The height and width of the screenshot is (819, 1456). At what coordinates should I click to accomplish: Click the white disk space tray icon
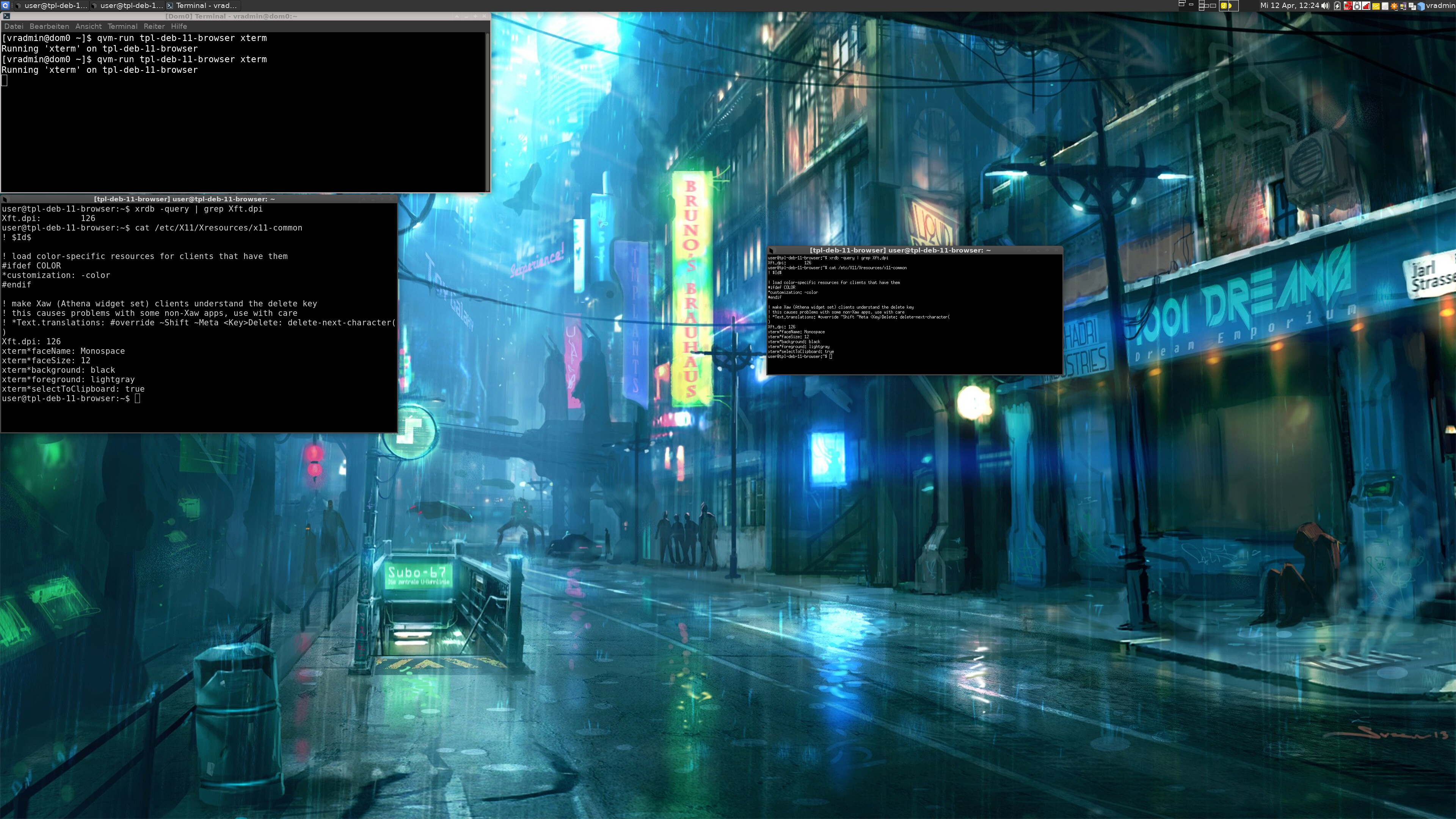click(x=1385, y=6)
